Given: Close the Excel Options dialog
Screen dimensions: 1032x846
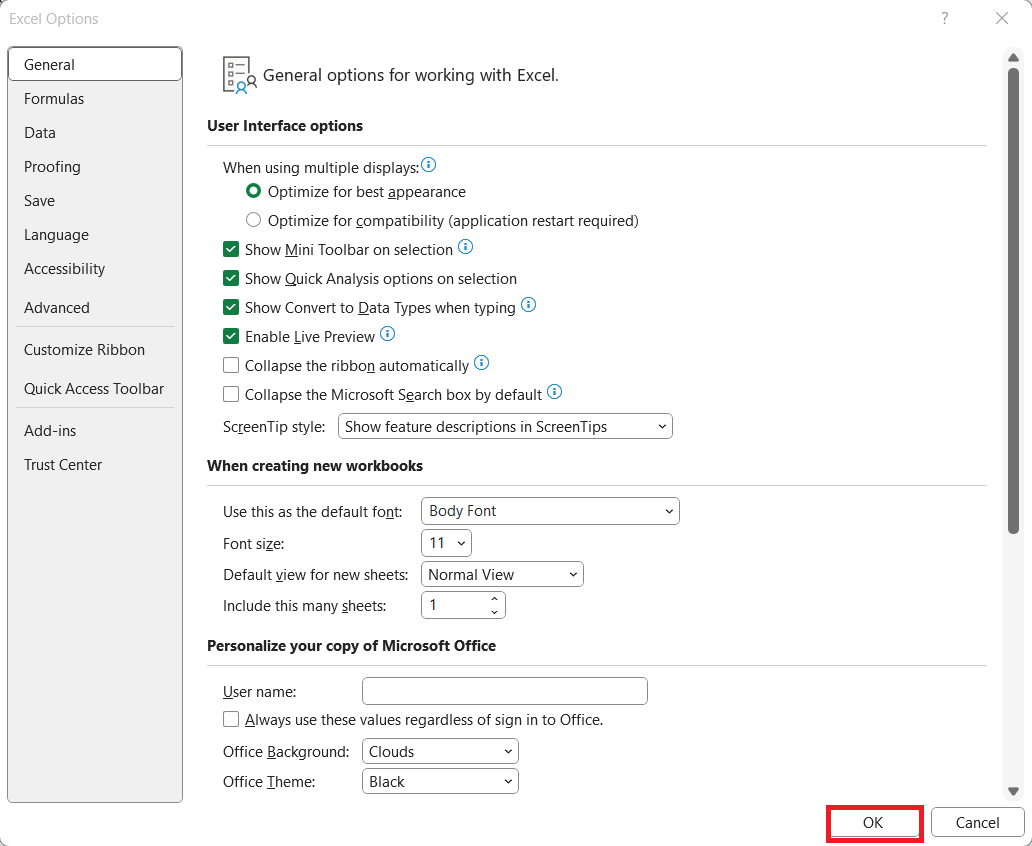Looking at the screenshot, I should [1002, 18].
